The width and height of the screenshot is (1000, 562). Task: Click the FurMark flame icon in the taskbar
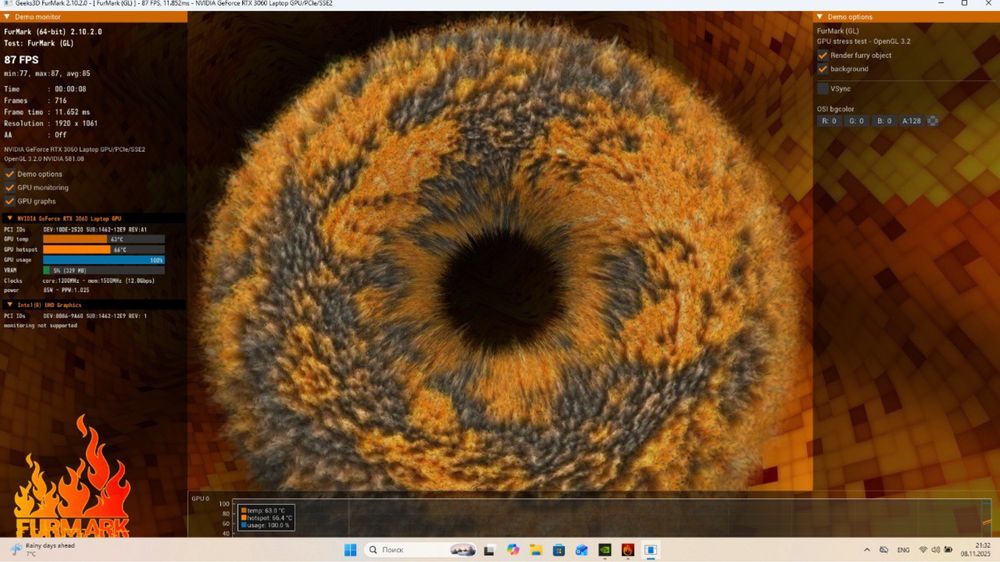coord(628,550)
